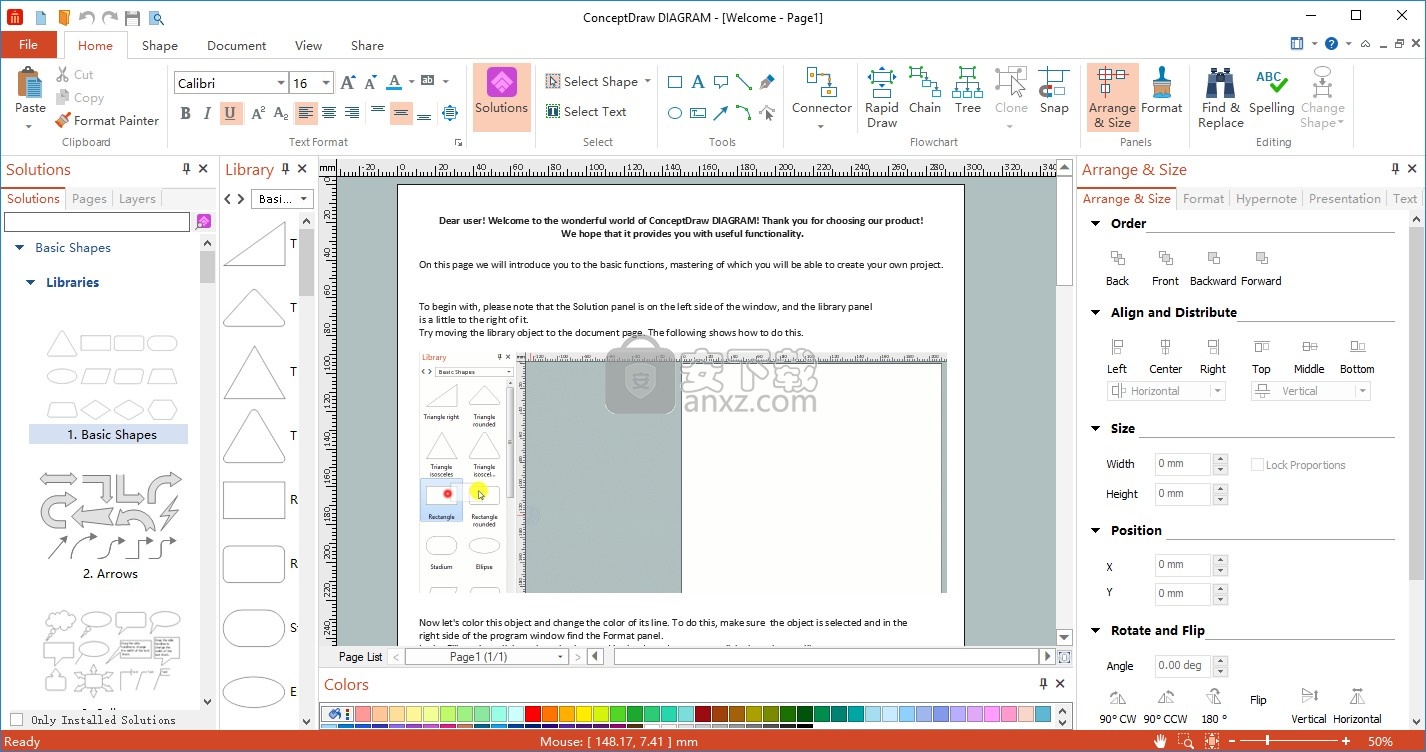
Task: Click the Save icon in the title bar
Action: (132, 18)
